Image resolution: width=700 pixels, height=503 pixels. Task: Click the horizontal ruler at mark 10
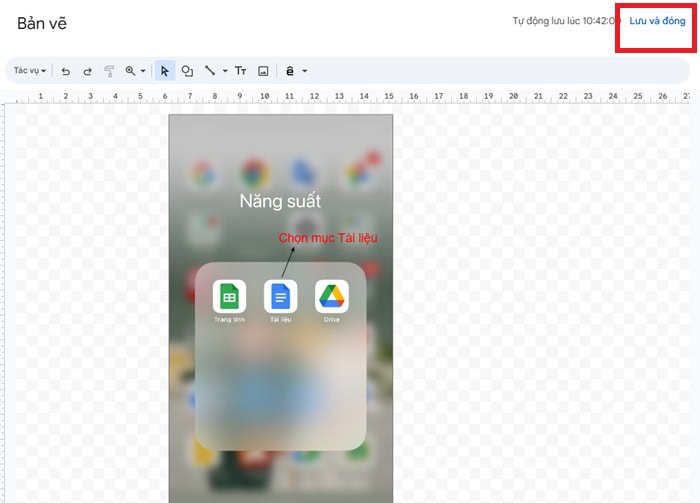[x=265, y=96]
